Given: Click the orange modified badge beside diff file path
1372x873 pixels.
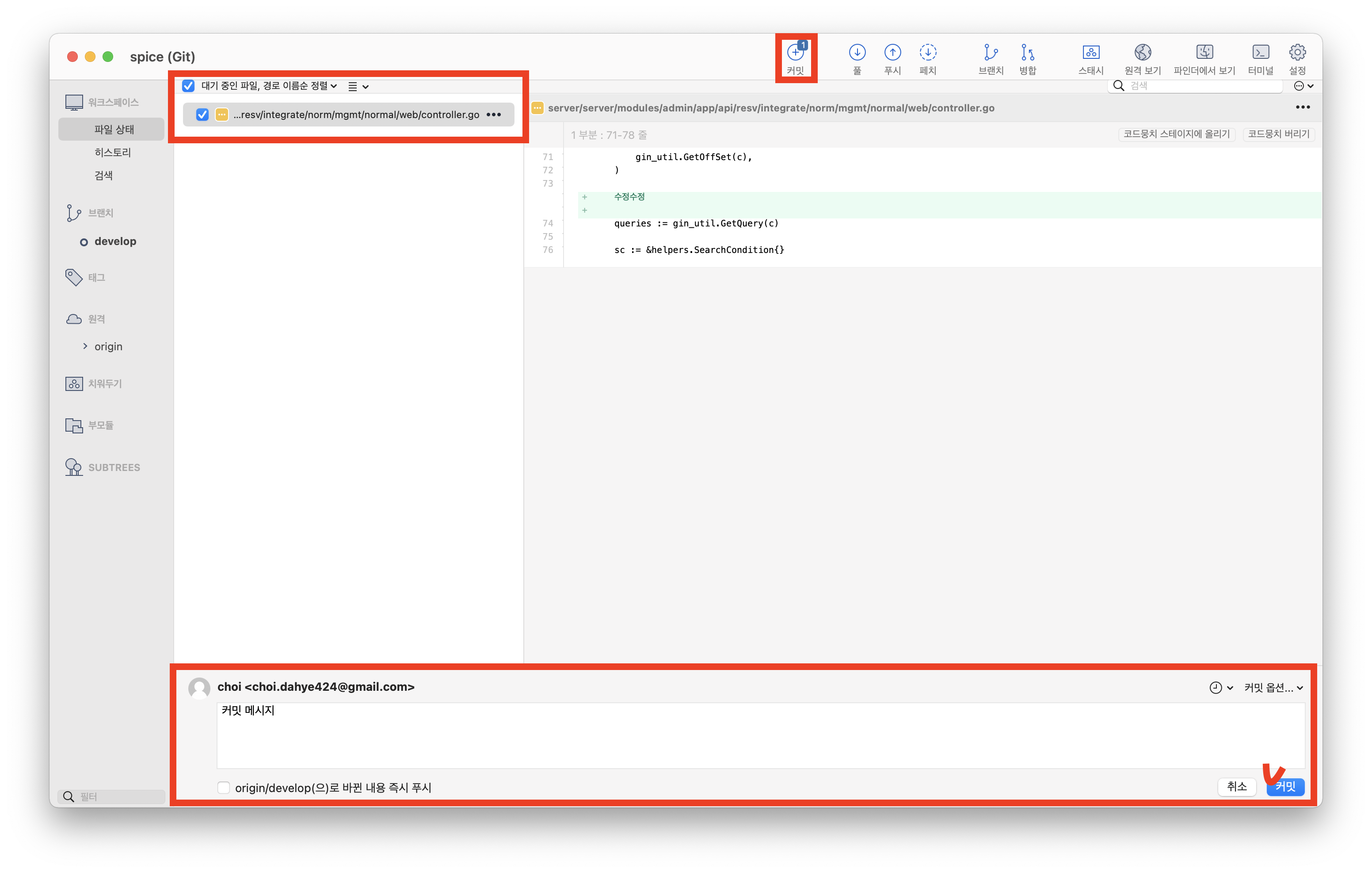Looking at the screenshot, I should tap(537, 108).
